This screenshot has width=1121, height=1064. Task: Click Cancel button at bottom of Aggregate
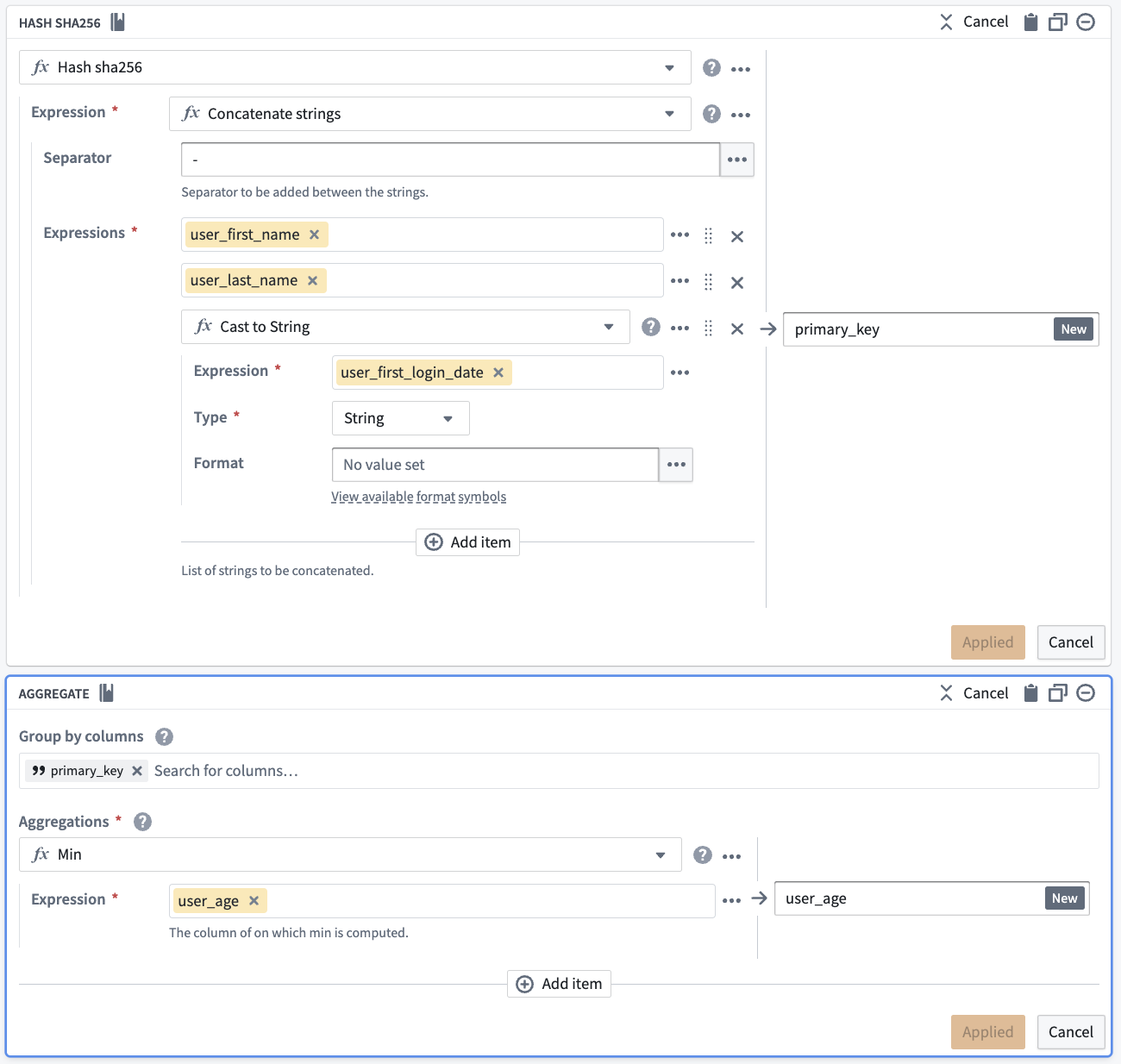coord(1071,1032)
